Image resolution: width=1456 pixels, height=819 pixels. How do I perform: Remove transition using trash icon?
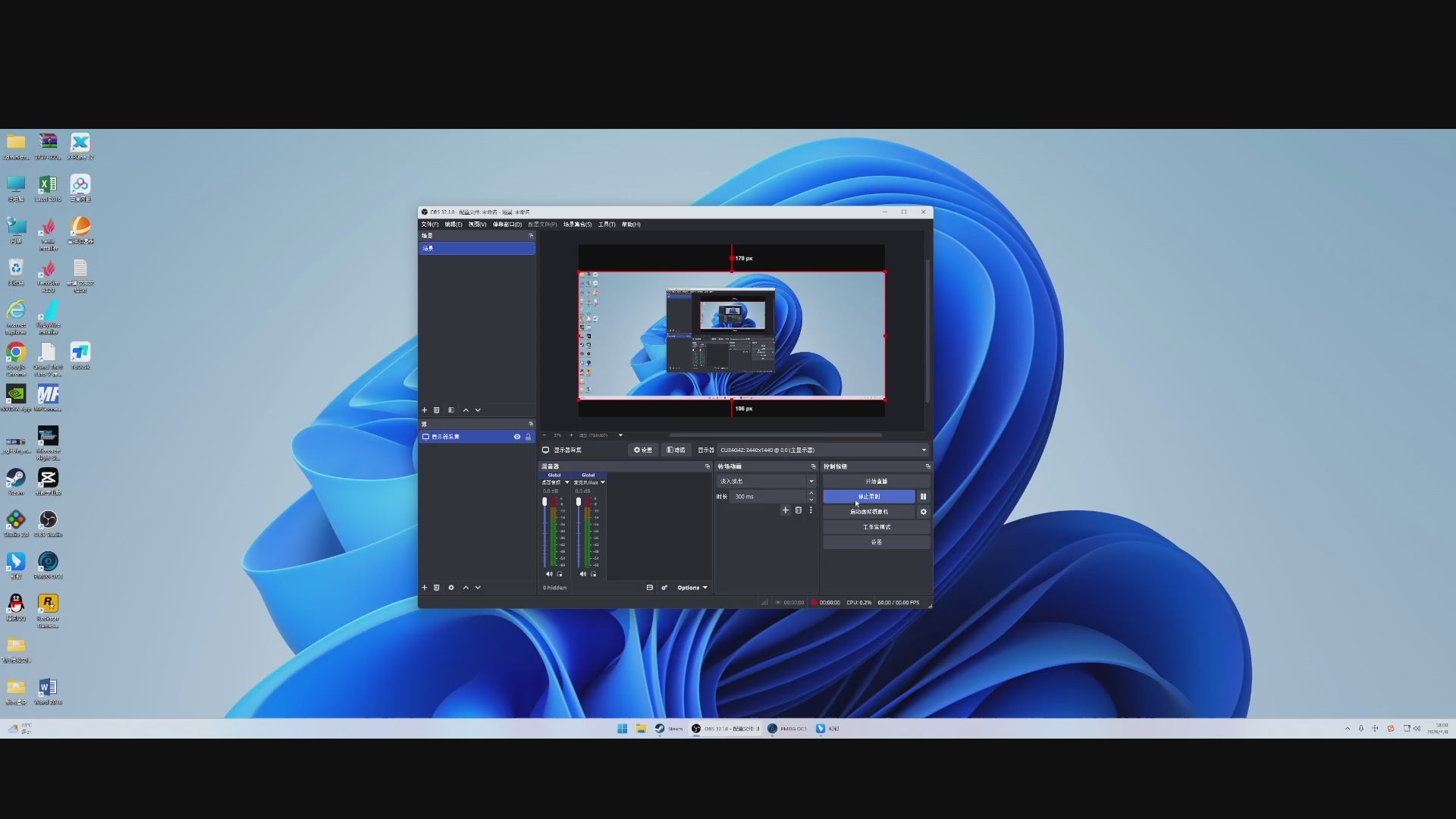(x=799, y=510)
